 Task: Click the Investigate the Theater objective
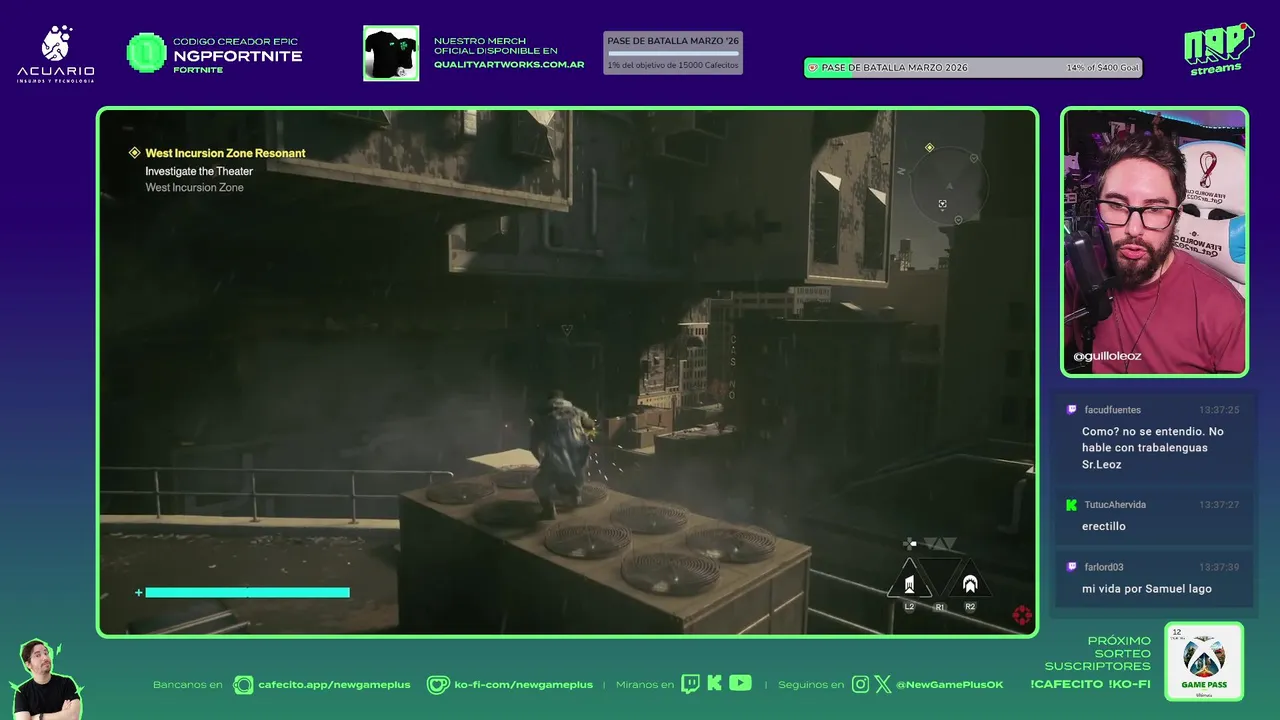199,171
